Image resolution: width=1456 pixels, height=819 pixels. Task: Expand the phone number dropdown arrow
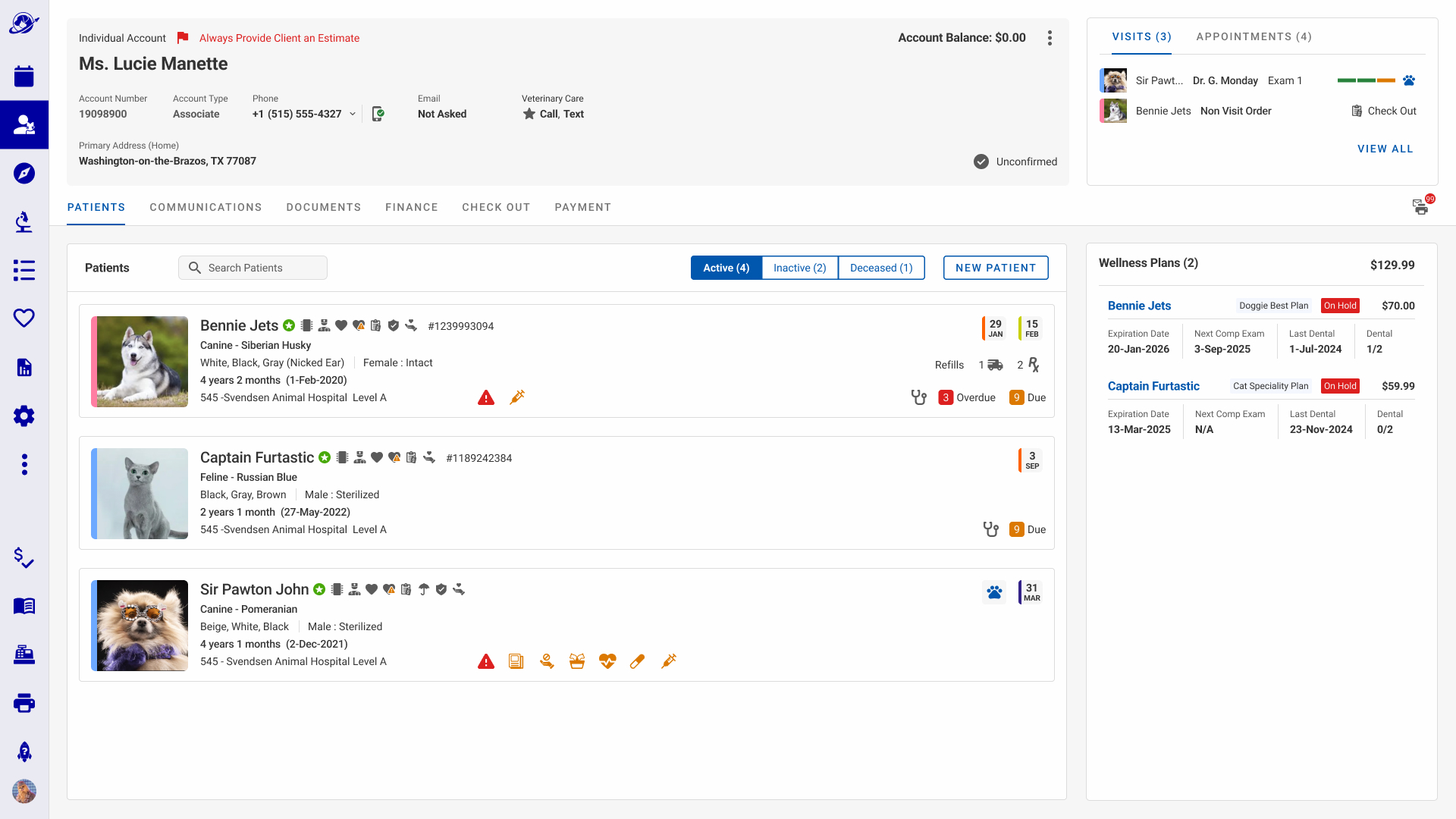click(353, 114)
